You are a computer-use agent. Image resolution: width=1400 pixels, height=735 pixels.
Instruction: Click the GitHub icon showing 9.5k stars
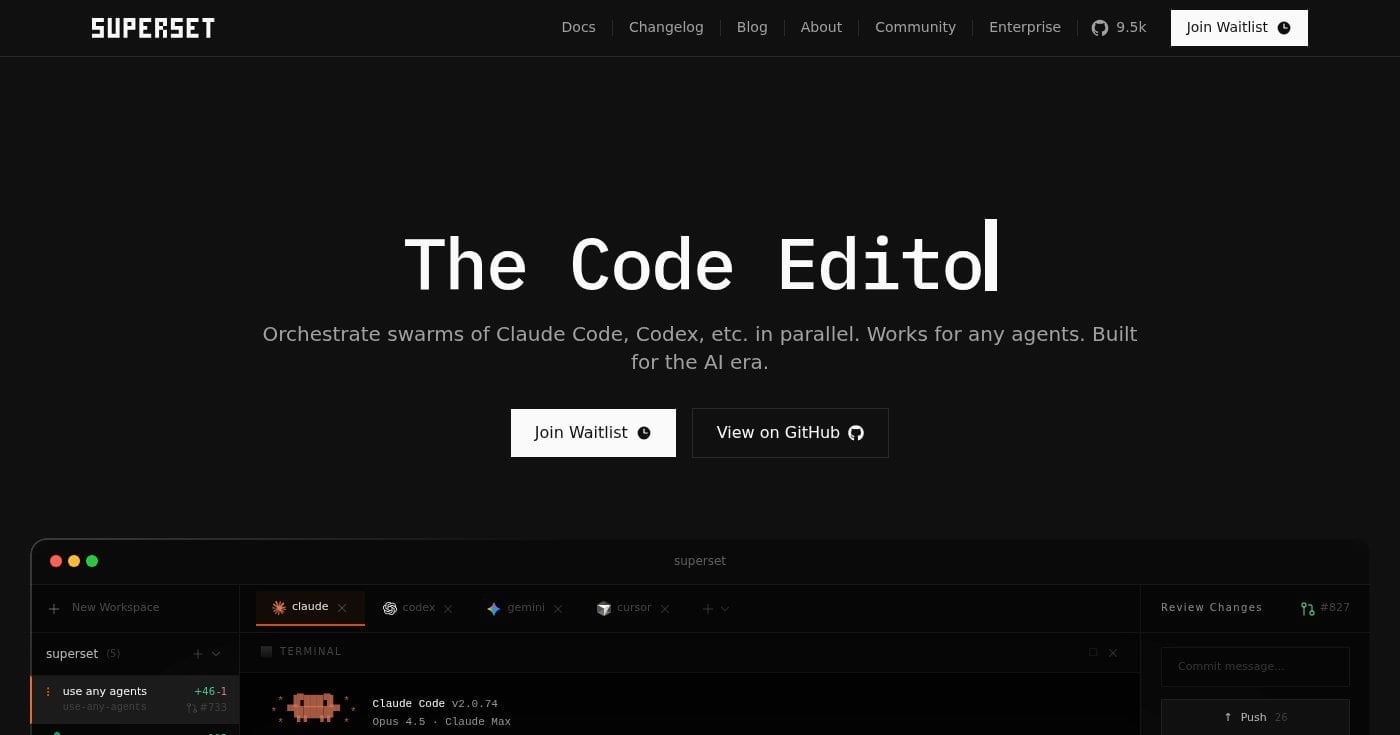point(1100,27)
